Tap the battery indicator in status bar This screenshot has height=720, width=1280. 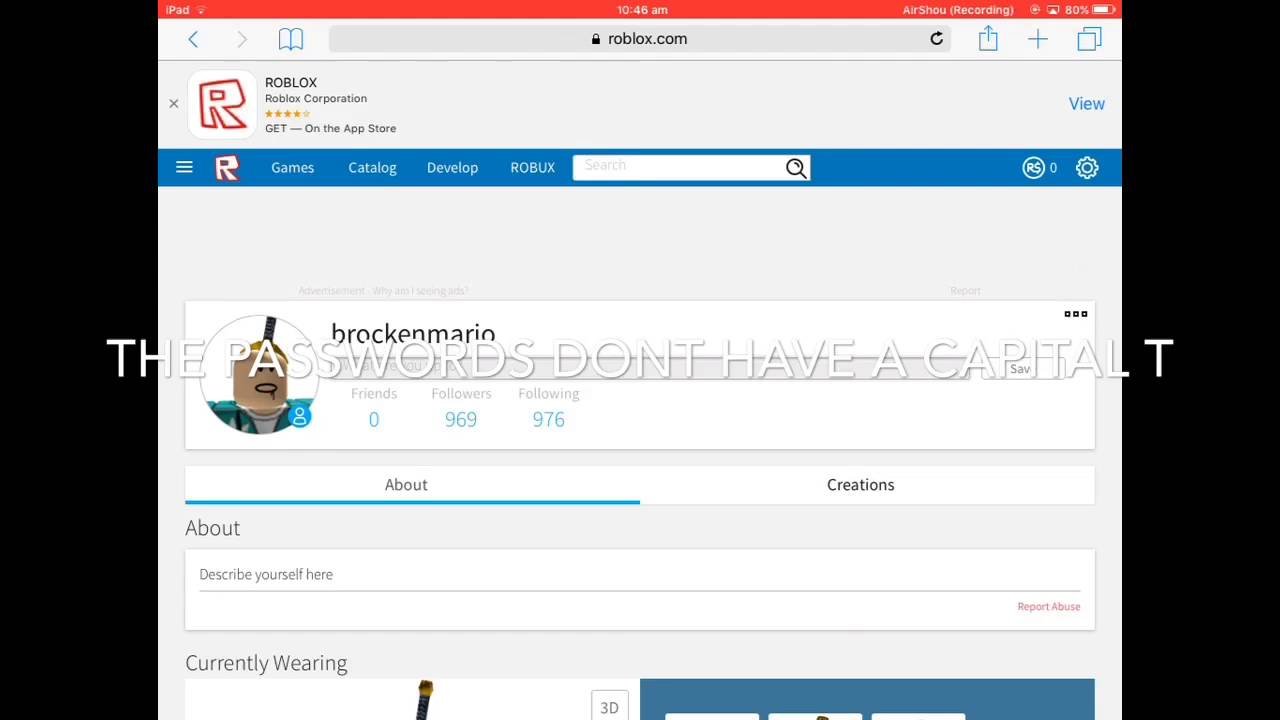pos(1103,10)
